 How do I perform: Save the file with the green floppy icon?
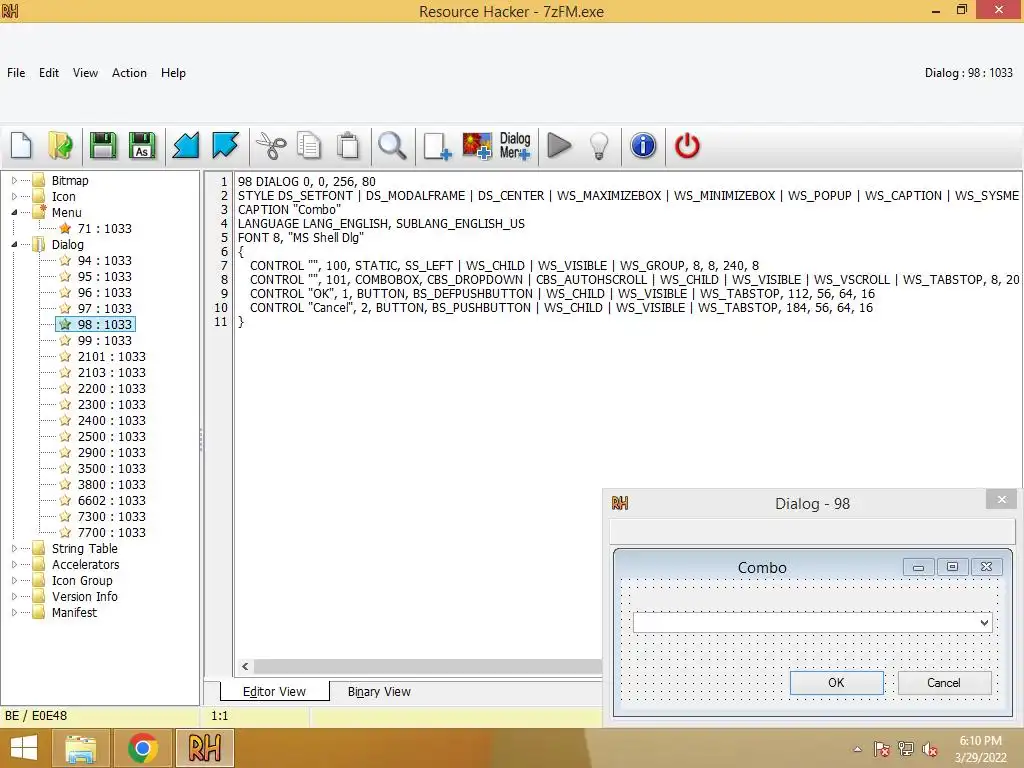tap(103, 146)
